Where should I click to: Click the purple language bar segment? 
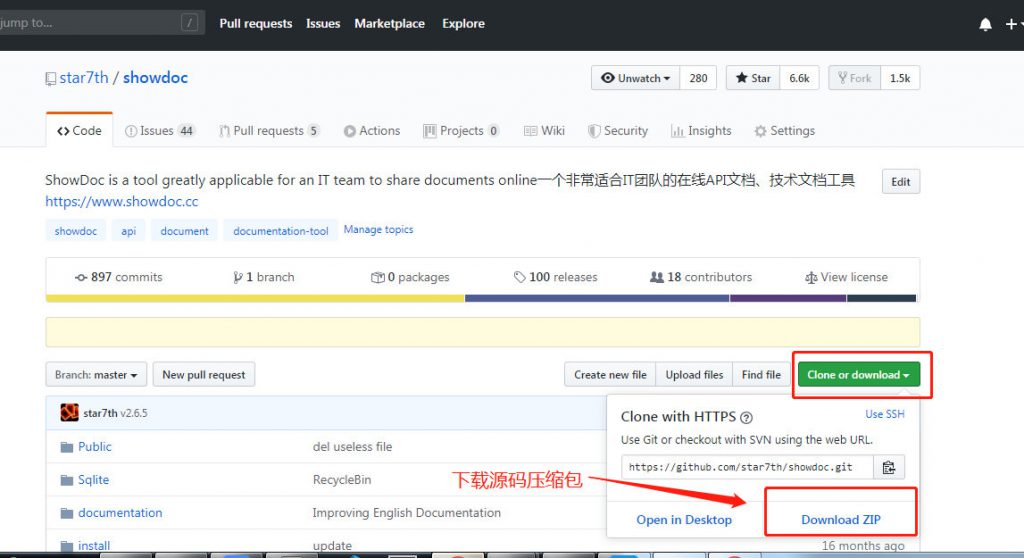(788, 298)
